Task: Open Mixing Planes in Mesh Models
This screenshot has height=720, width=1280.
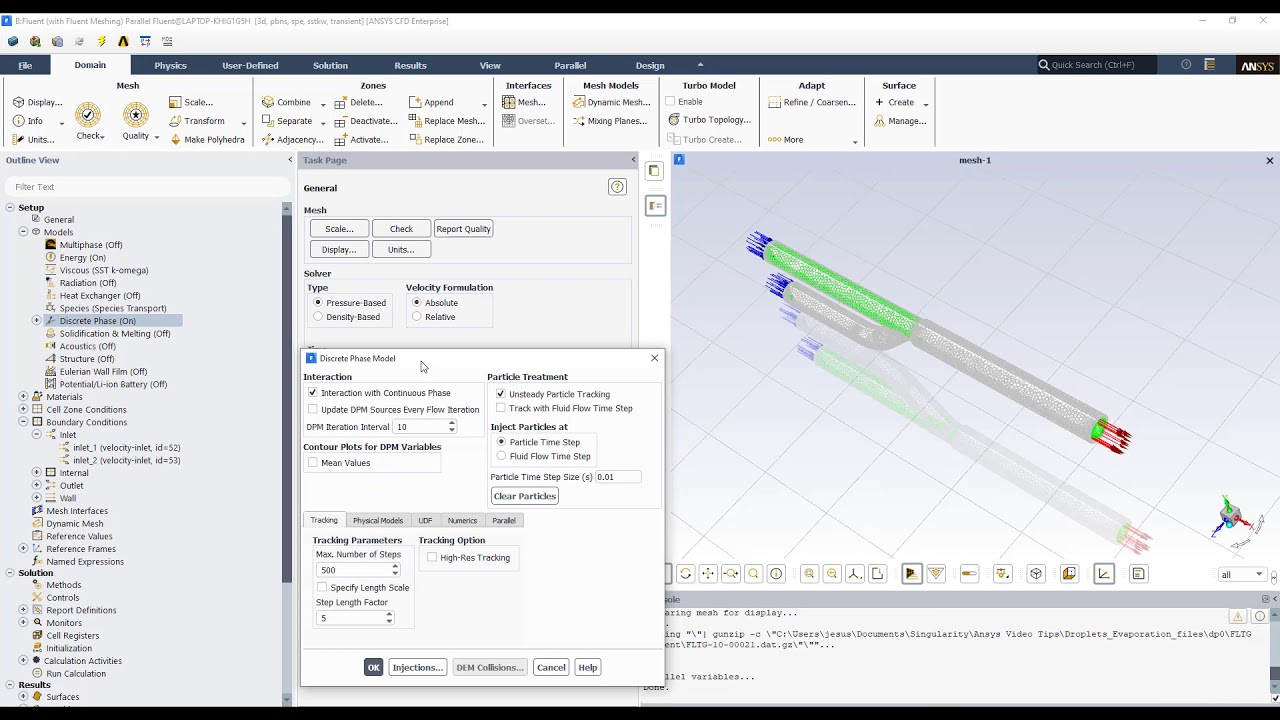Action: point(610,121)
